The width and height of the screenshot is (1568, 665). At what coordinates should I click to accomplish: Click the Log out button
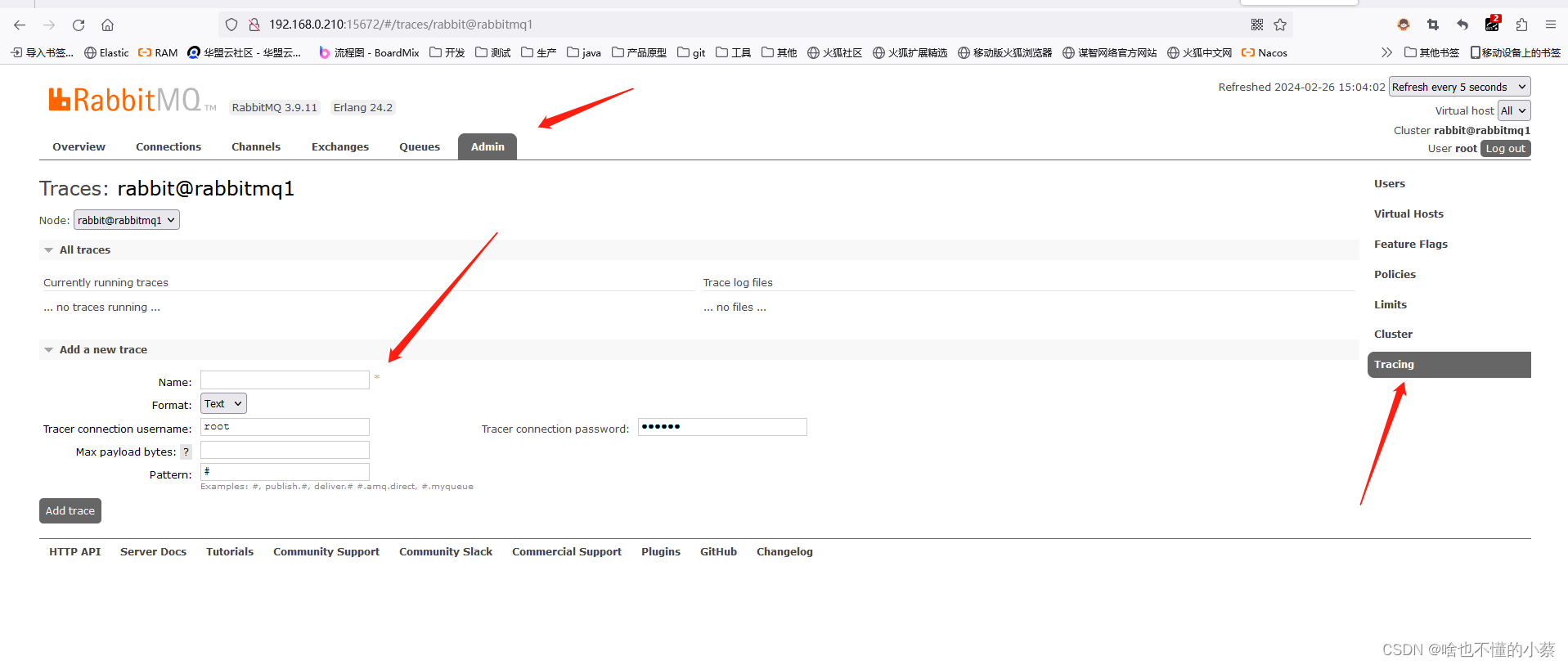click(x=1506, y=149)
